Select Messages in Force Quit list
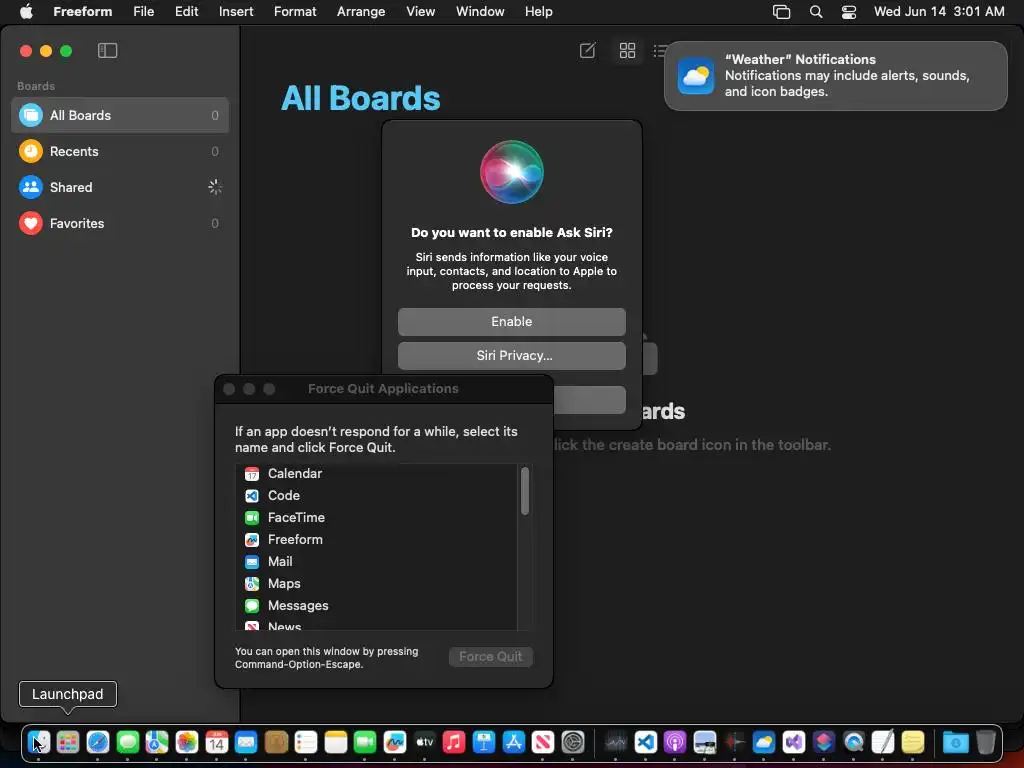This screenshot has width=1024, height=768. [x=377, y=605]
